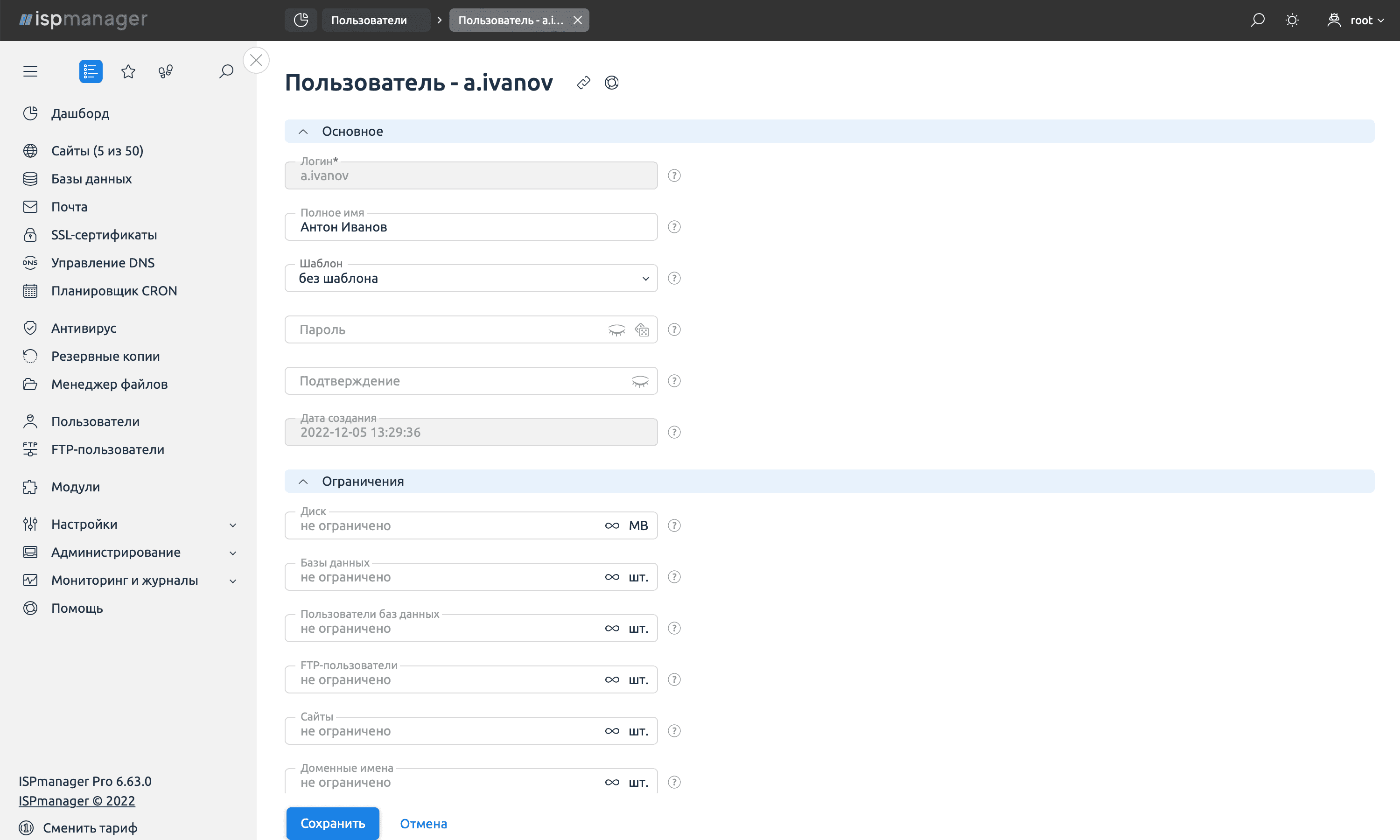Image resolution: width=1400 pixels, height=840 pixels.
Task: Toggle unlimited infinity for Диск limit
Action: [x=612, y=525]
